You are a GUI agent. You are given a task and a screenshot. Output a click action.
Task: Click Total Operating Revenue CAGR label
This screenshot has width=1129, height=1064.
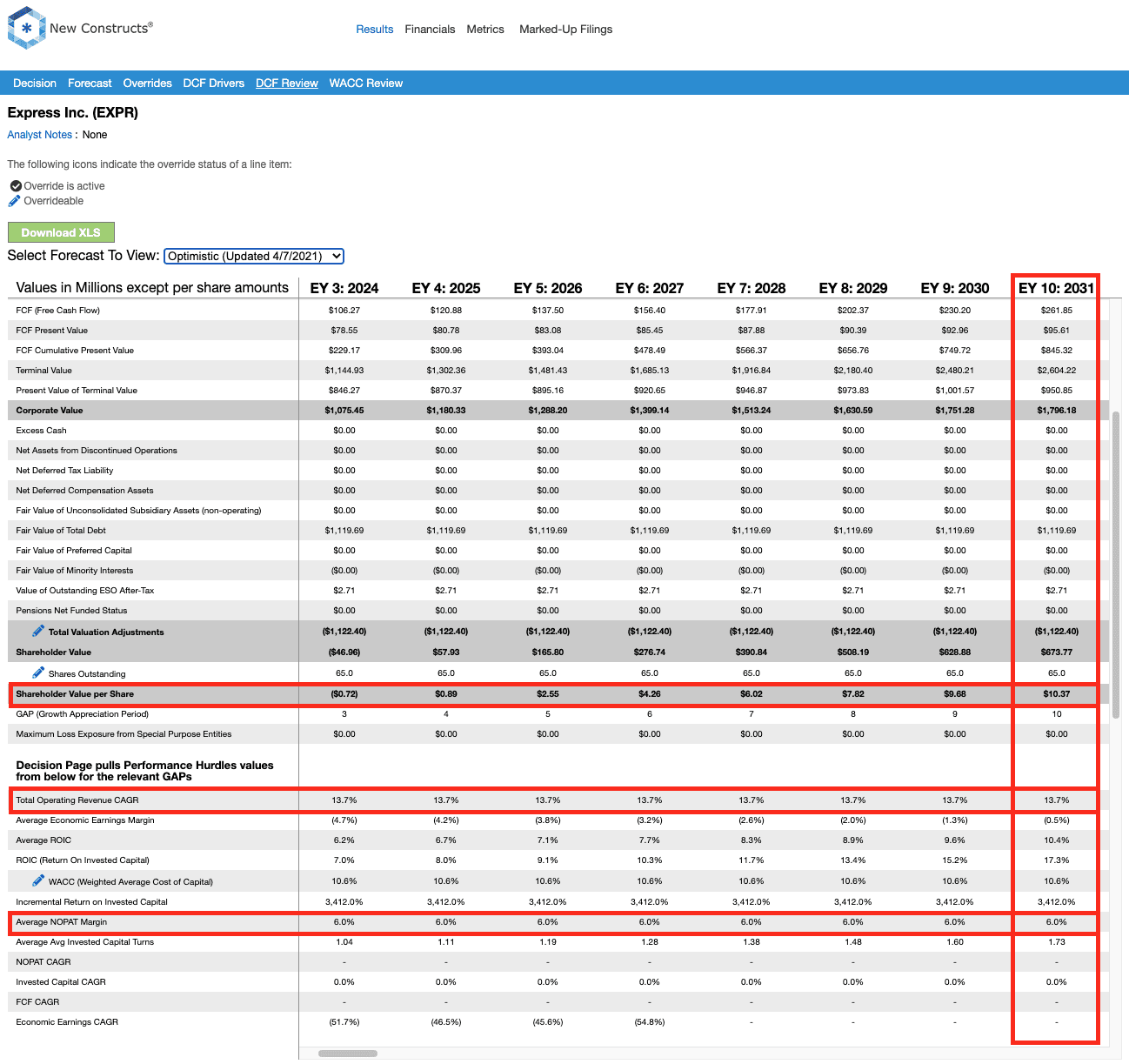click(77, 800)
